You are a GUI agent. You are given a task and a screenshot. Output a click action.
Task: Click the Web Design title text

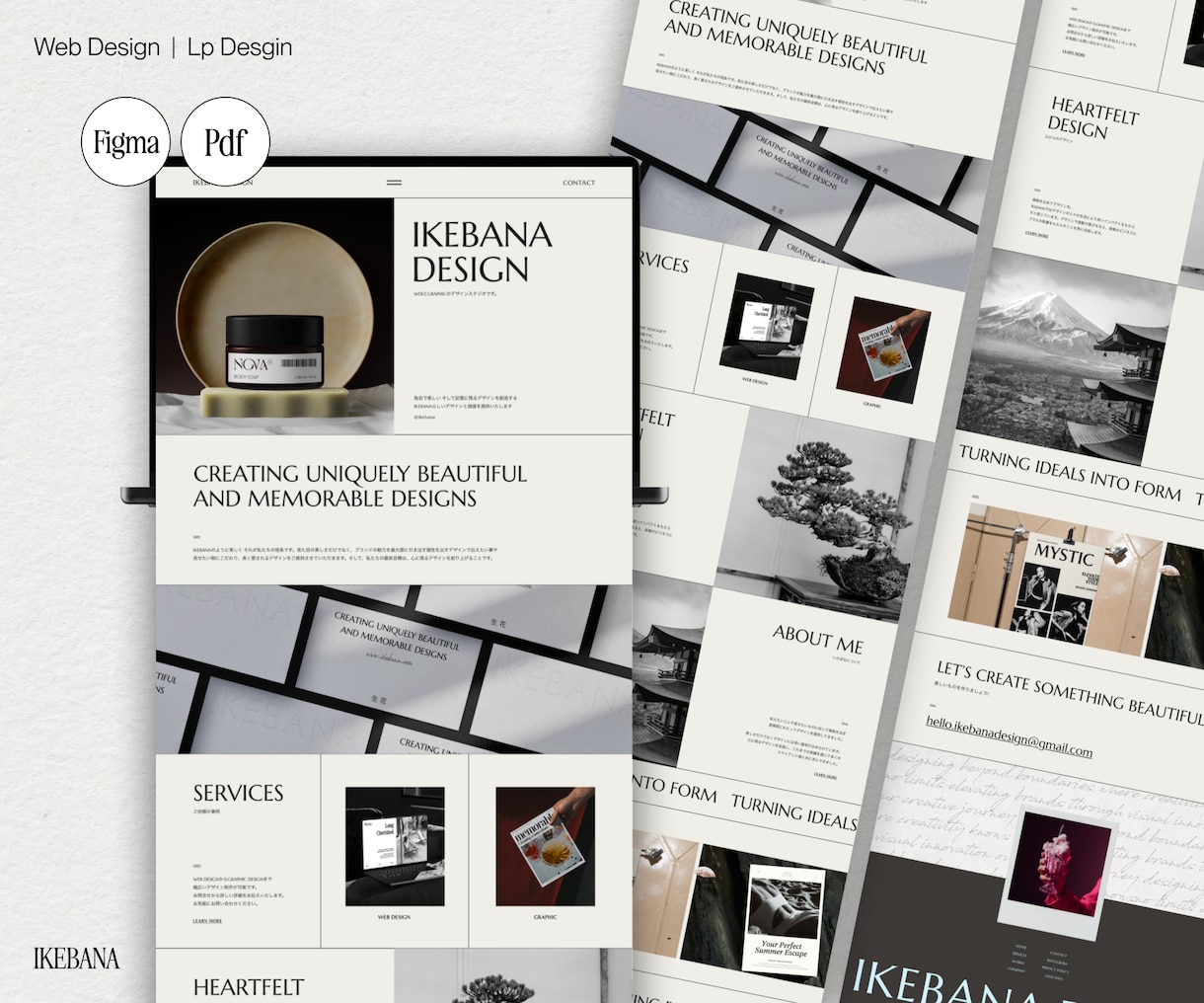(97, 47)
